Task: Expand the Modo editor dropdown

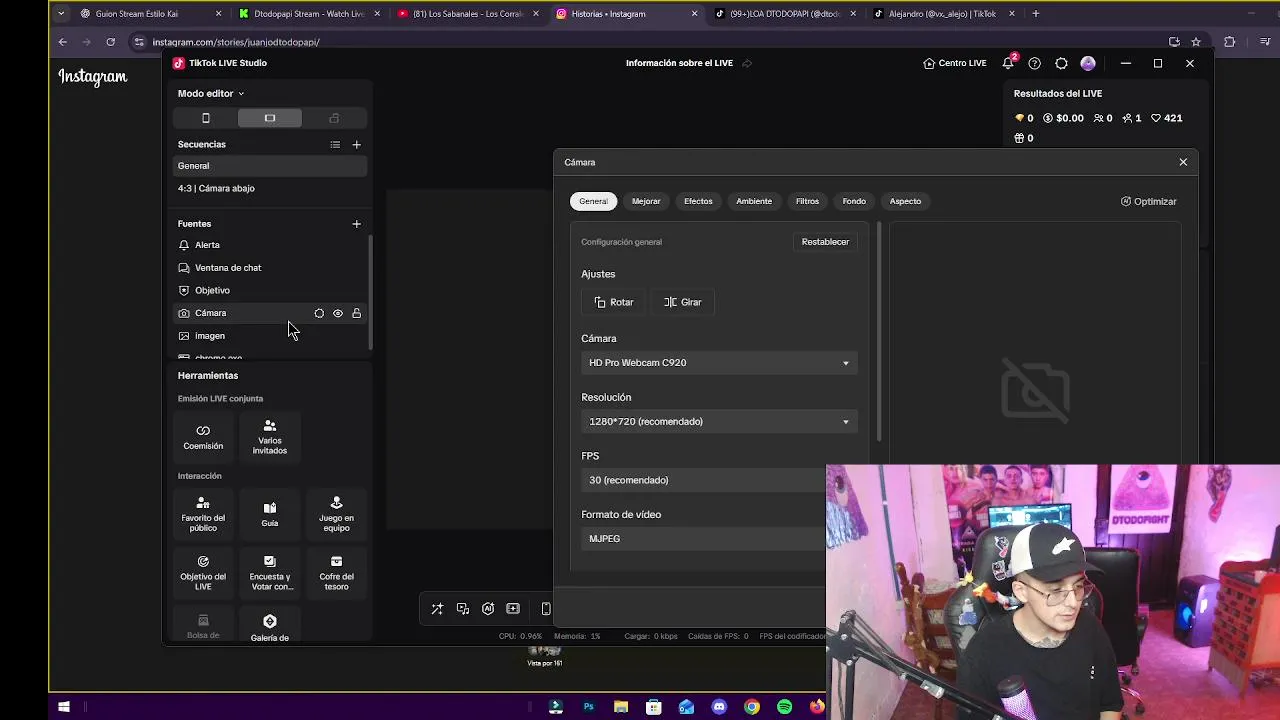Action: [211, 93]
